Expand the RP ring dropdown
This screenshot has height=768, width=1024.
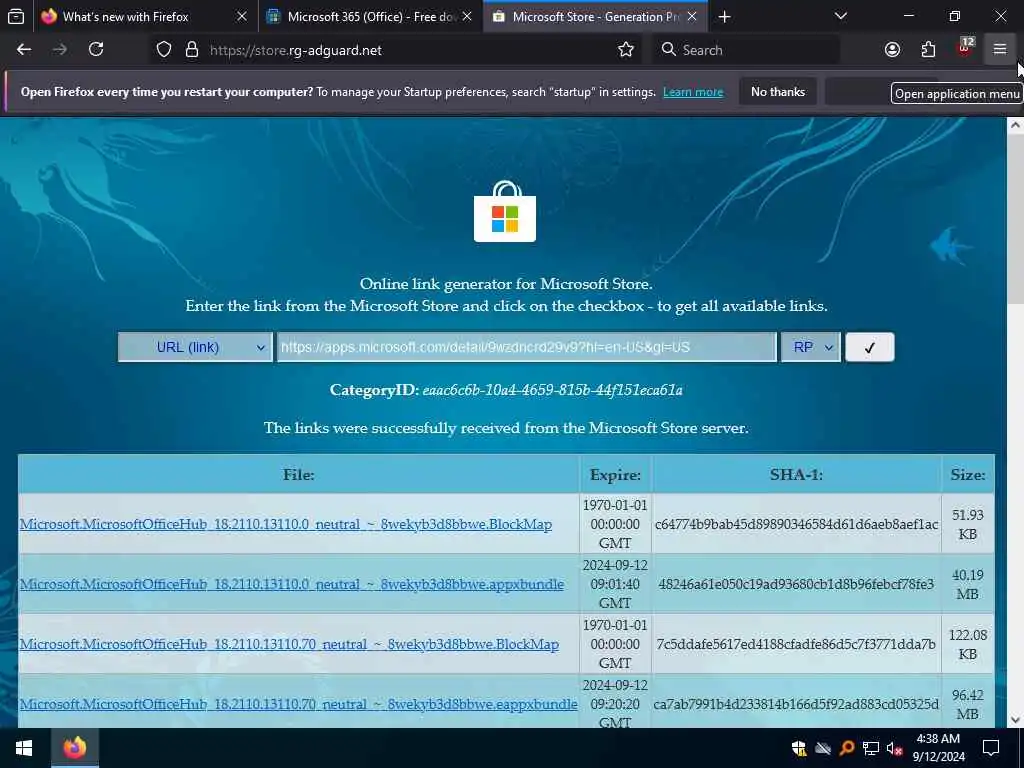click(x=810, y=347)
